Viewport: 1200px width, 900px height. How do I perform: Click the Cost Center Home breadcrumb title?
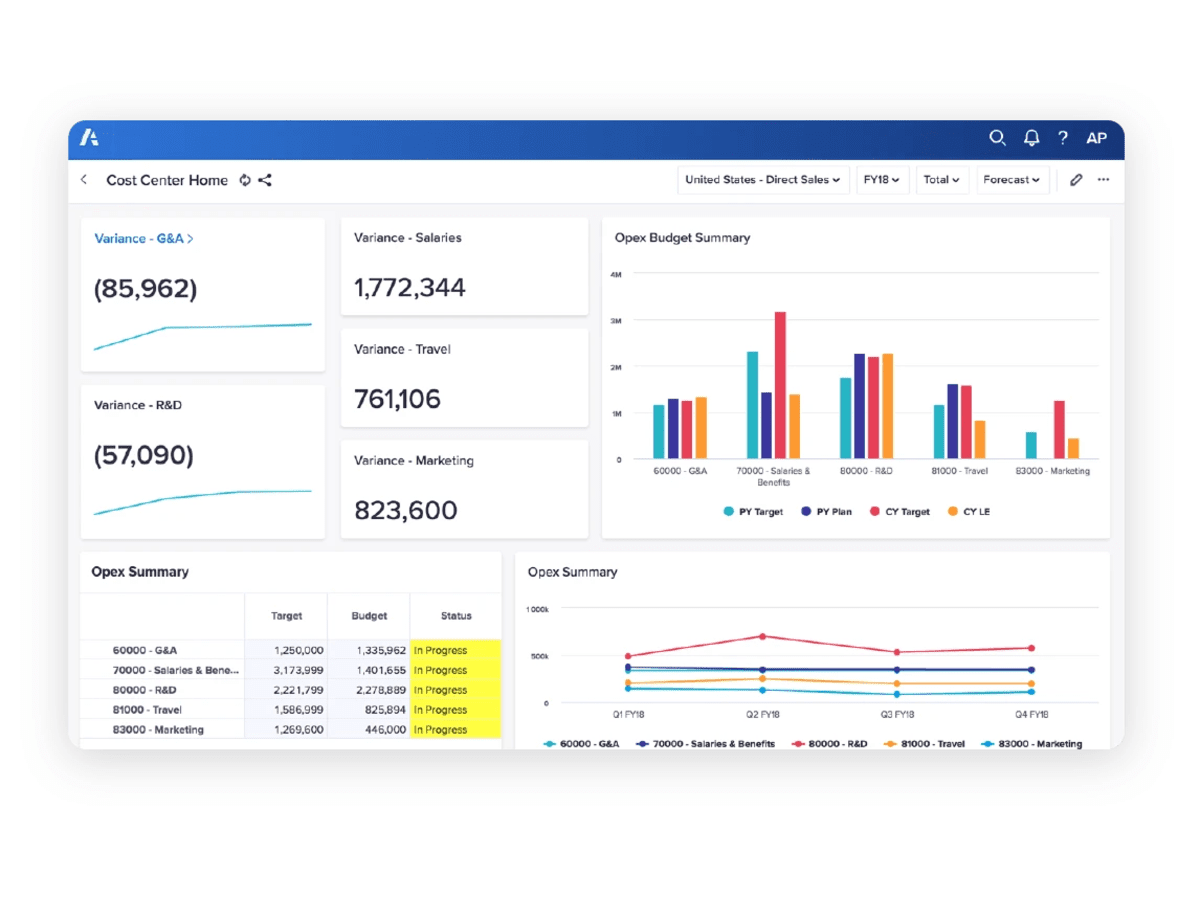click(167, 180)
